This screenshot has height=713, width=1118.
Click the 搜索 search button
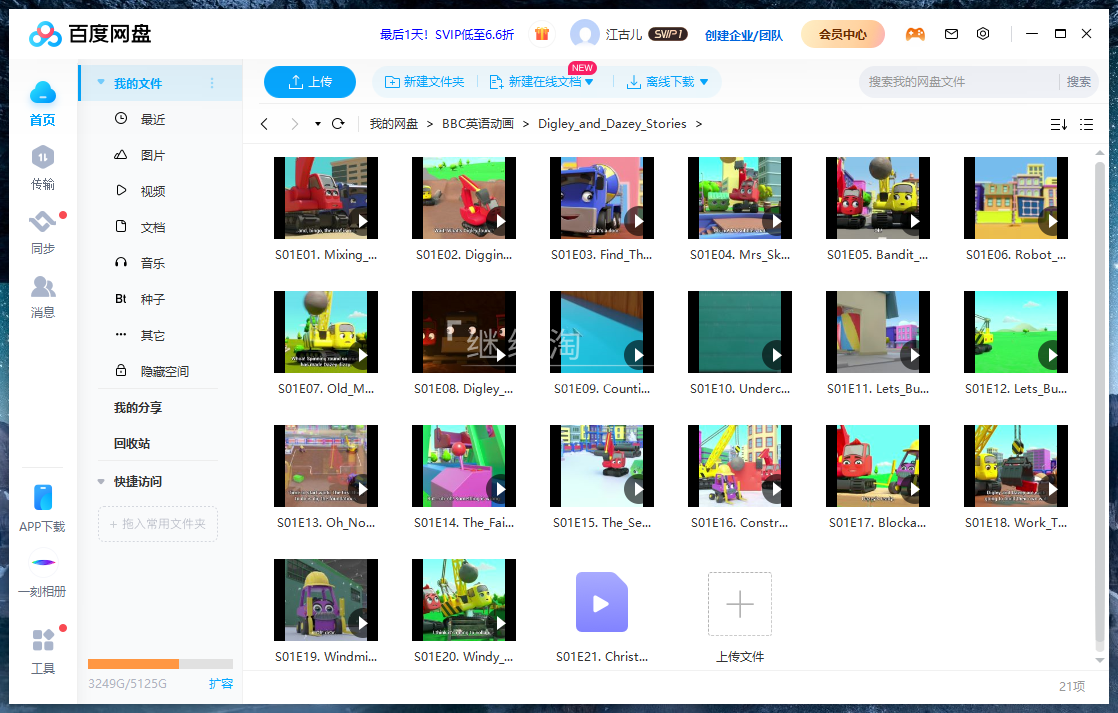coord(1078,82)
